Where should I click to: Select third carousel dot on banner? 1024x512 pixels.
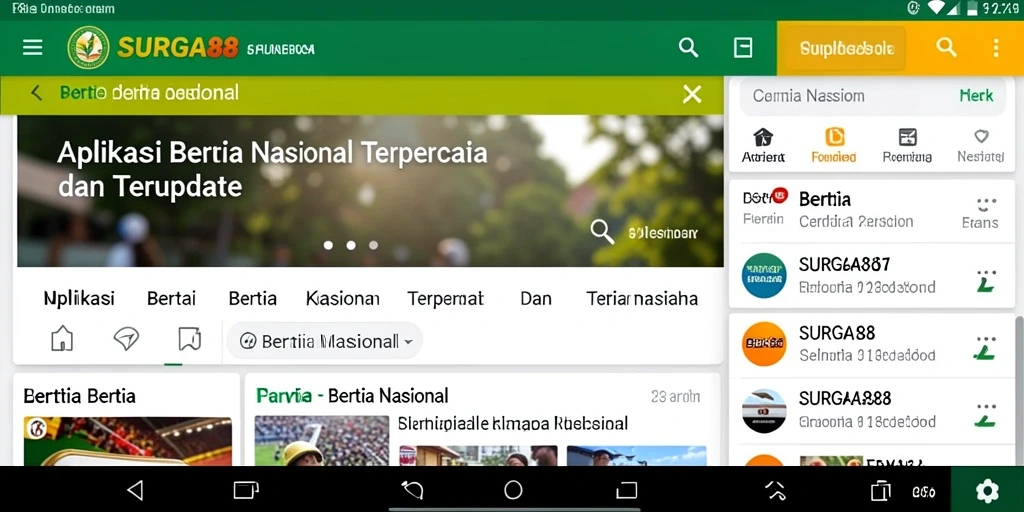[x=374, y=246]
